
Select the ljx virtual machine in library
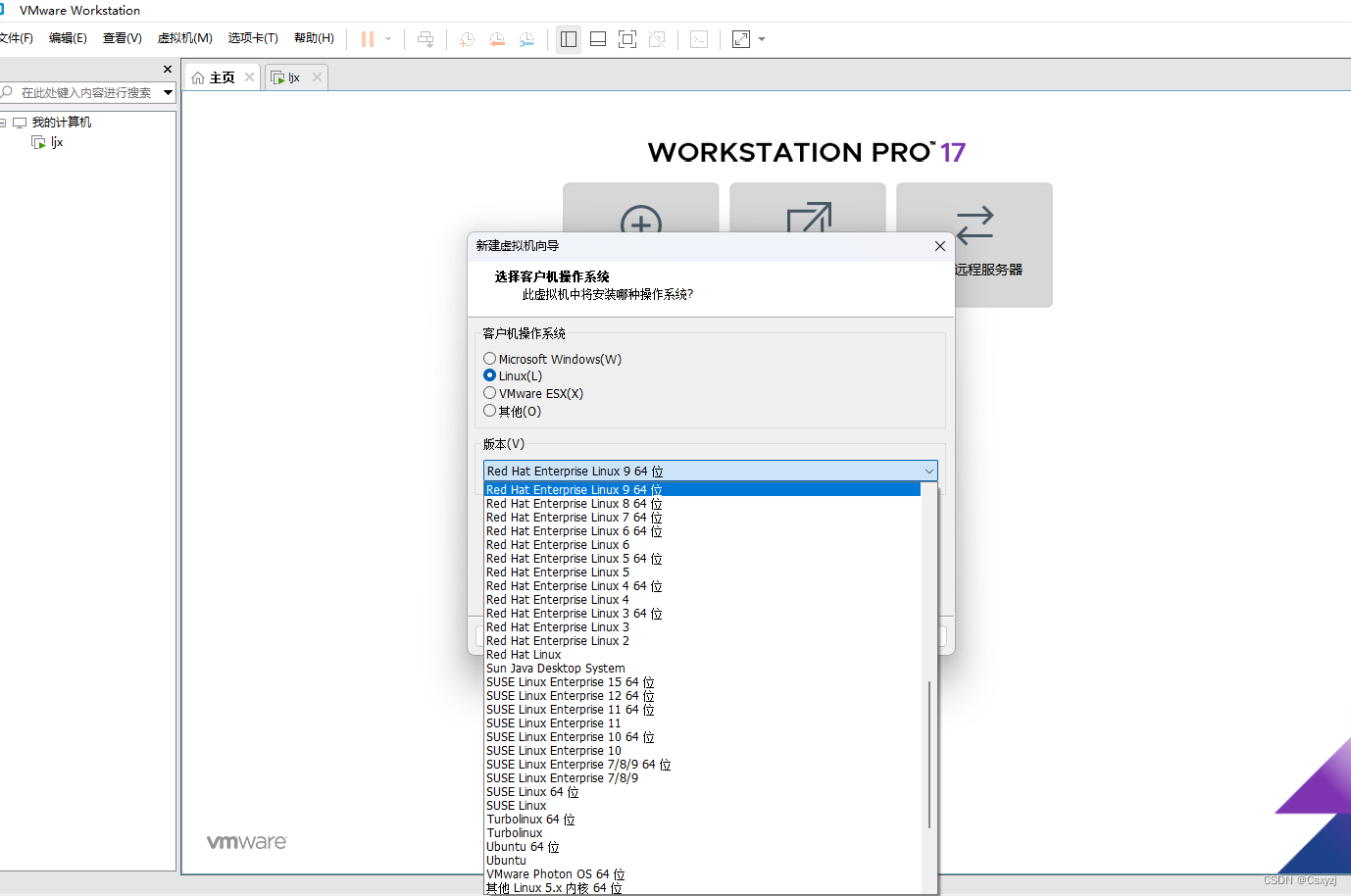pos(57,142)
